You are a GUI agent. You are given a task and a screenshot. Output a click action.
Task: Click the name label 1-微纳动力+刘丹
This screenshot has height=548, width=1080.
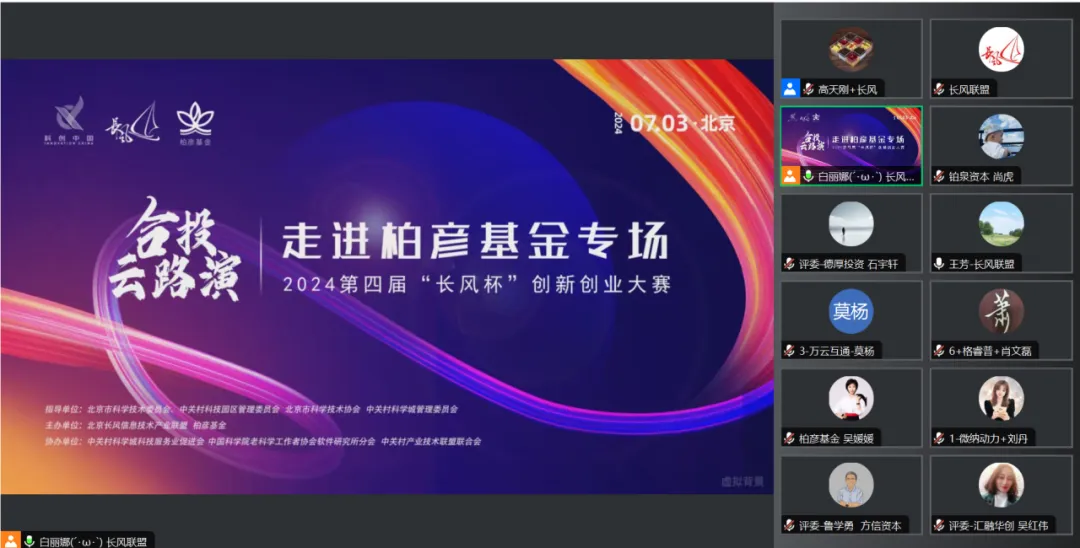click(988, 439)
